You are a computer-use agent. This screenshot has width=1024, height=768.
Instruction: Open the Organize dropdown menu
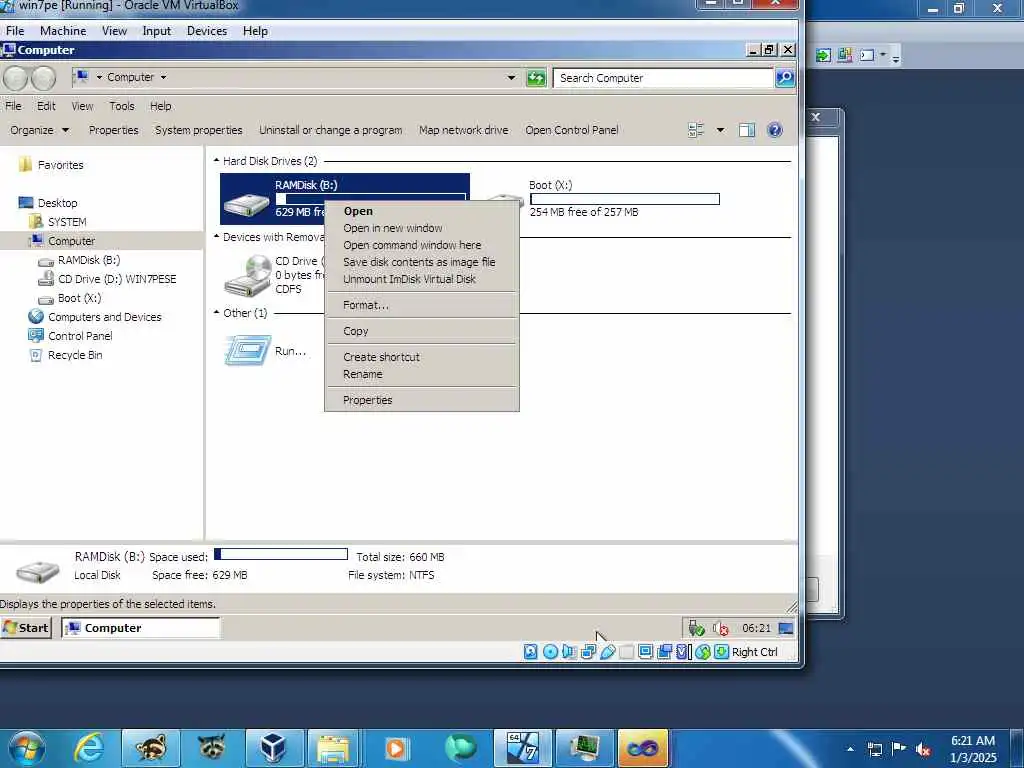(39, 130)
